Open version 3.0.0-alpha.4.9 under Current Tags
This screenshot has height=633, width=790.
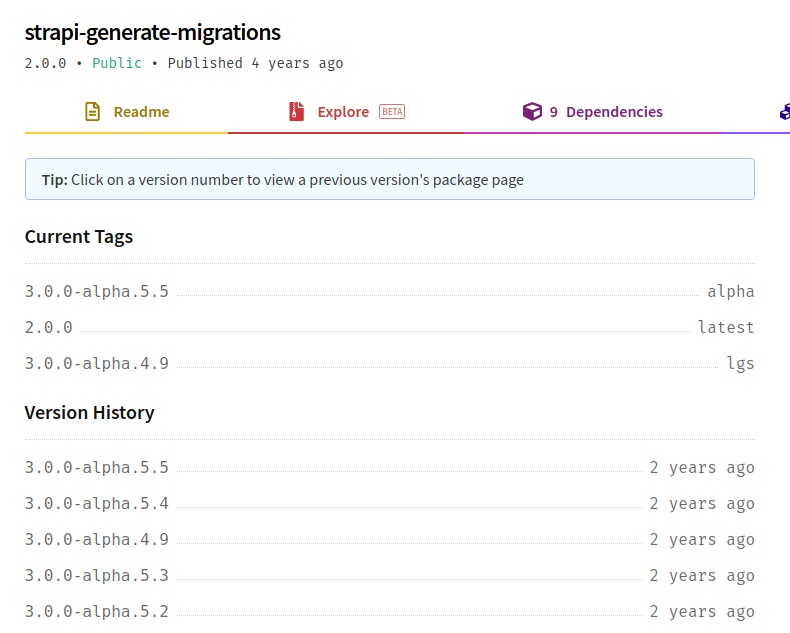97,363
